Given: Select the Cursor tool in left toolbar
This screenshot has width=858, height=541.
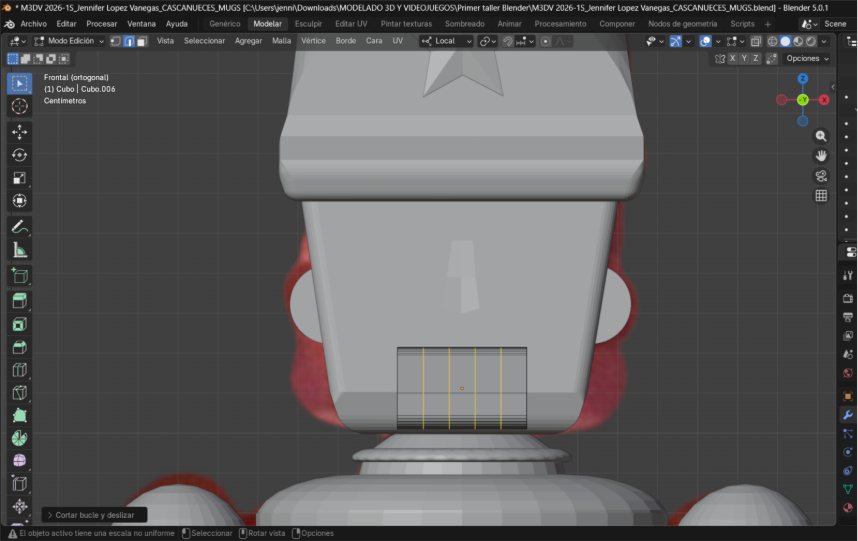Looking at the screenshot, I should (x=19, y=106).
